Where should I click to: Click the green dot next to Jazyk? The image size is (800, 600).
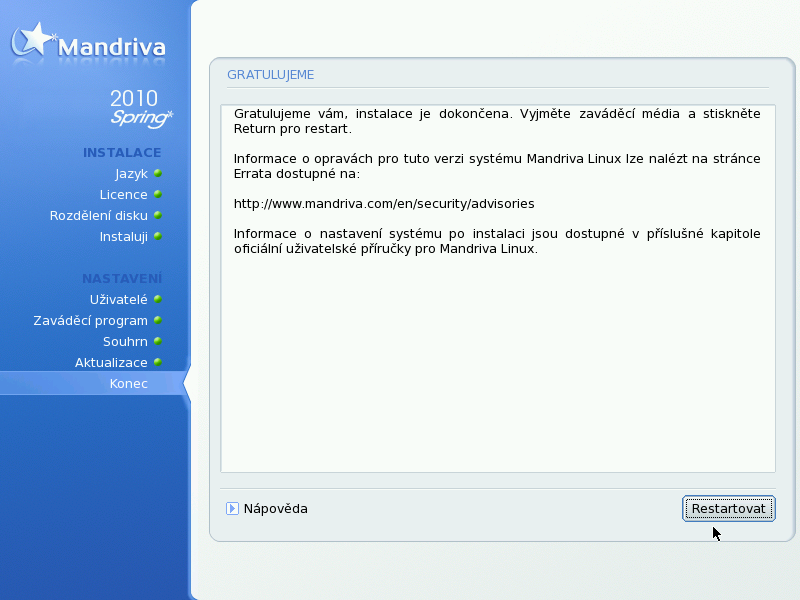(158, 173)
